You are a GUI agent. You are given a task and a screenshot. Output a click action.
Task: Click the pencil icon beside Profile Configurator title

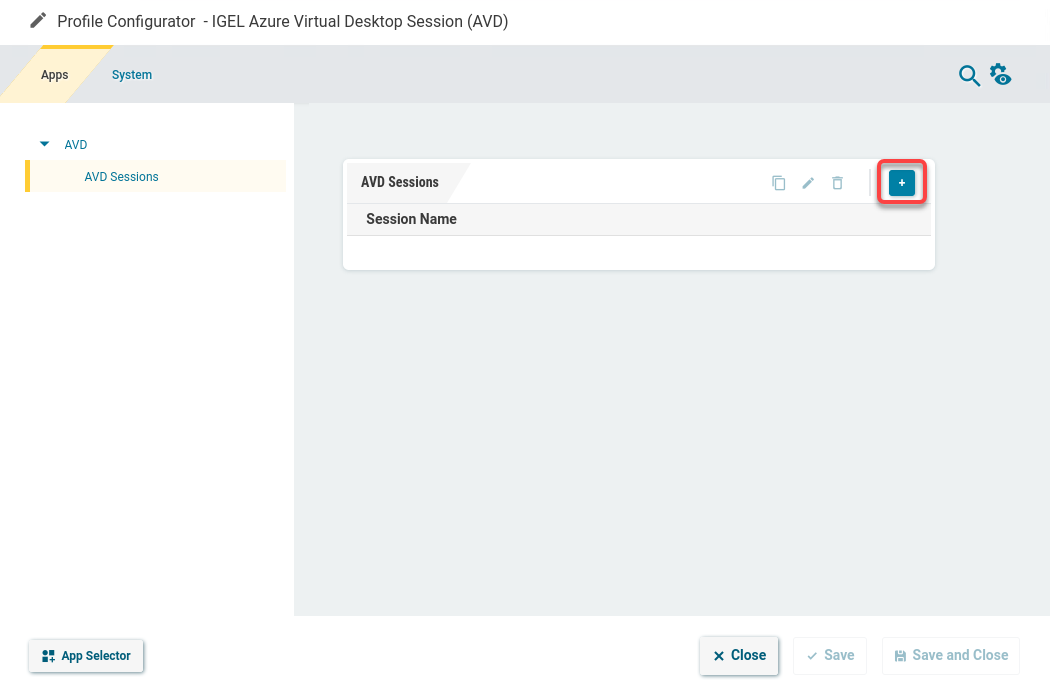(38, 21)
